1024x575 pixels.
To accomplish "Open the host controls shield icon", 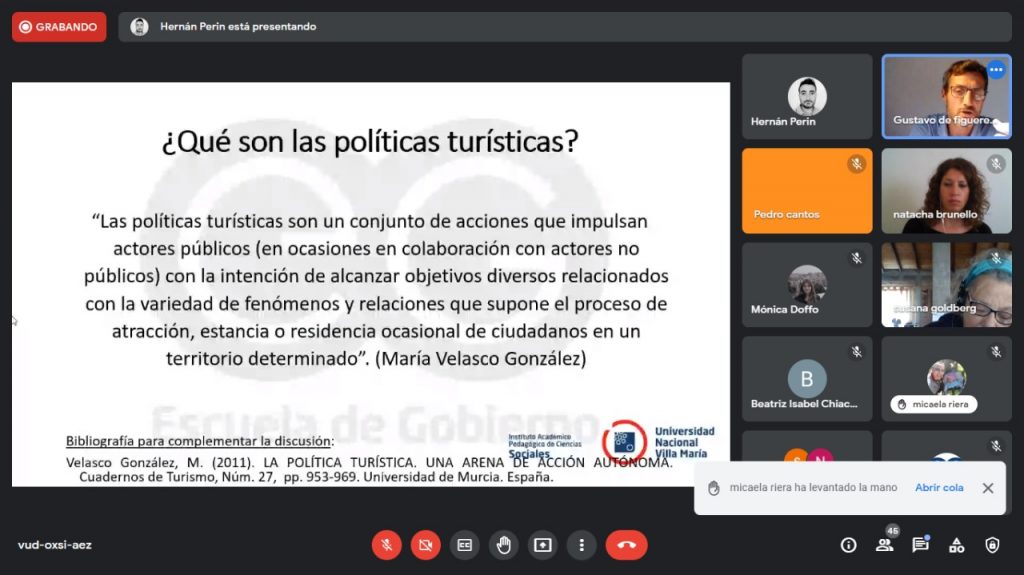I will [992, 545].
